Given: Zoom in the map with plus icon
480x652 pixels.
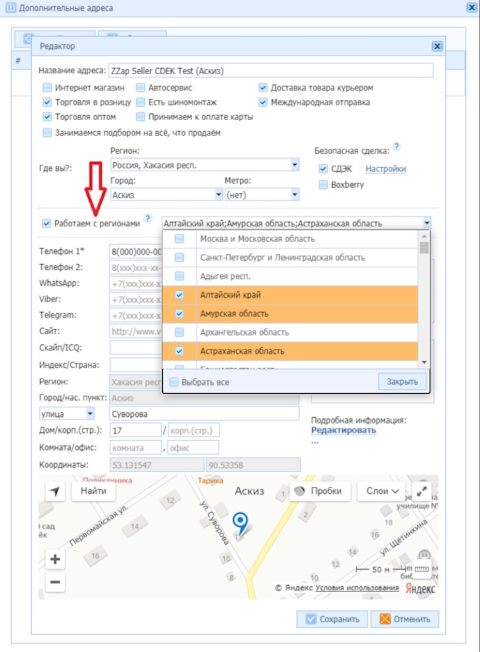Looking at the screenshot, I should 55,559.
